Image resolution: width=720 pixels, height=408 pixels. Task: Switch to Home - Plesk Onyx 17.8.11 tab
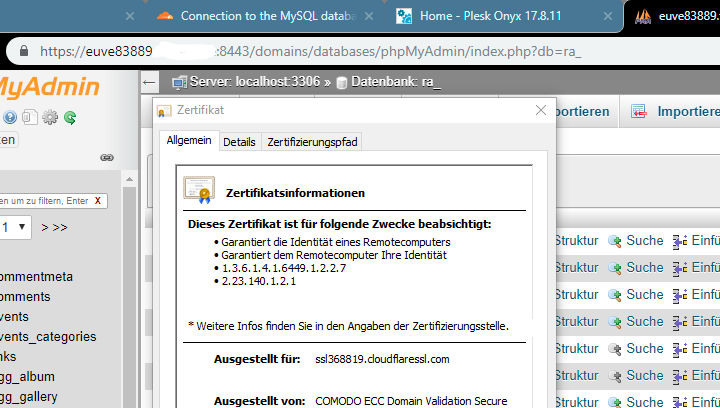click(490, 16)
